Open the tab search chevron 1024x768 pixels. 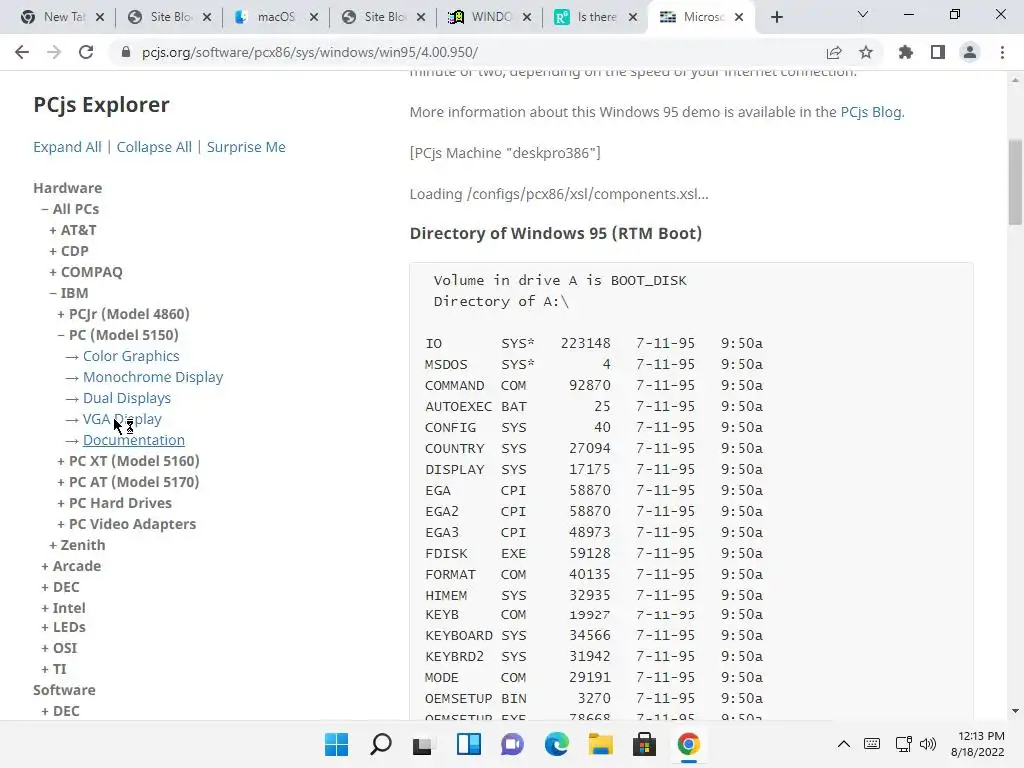pos(863,14)
